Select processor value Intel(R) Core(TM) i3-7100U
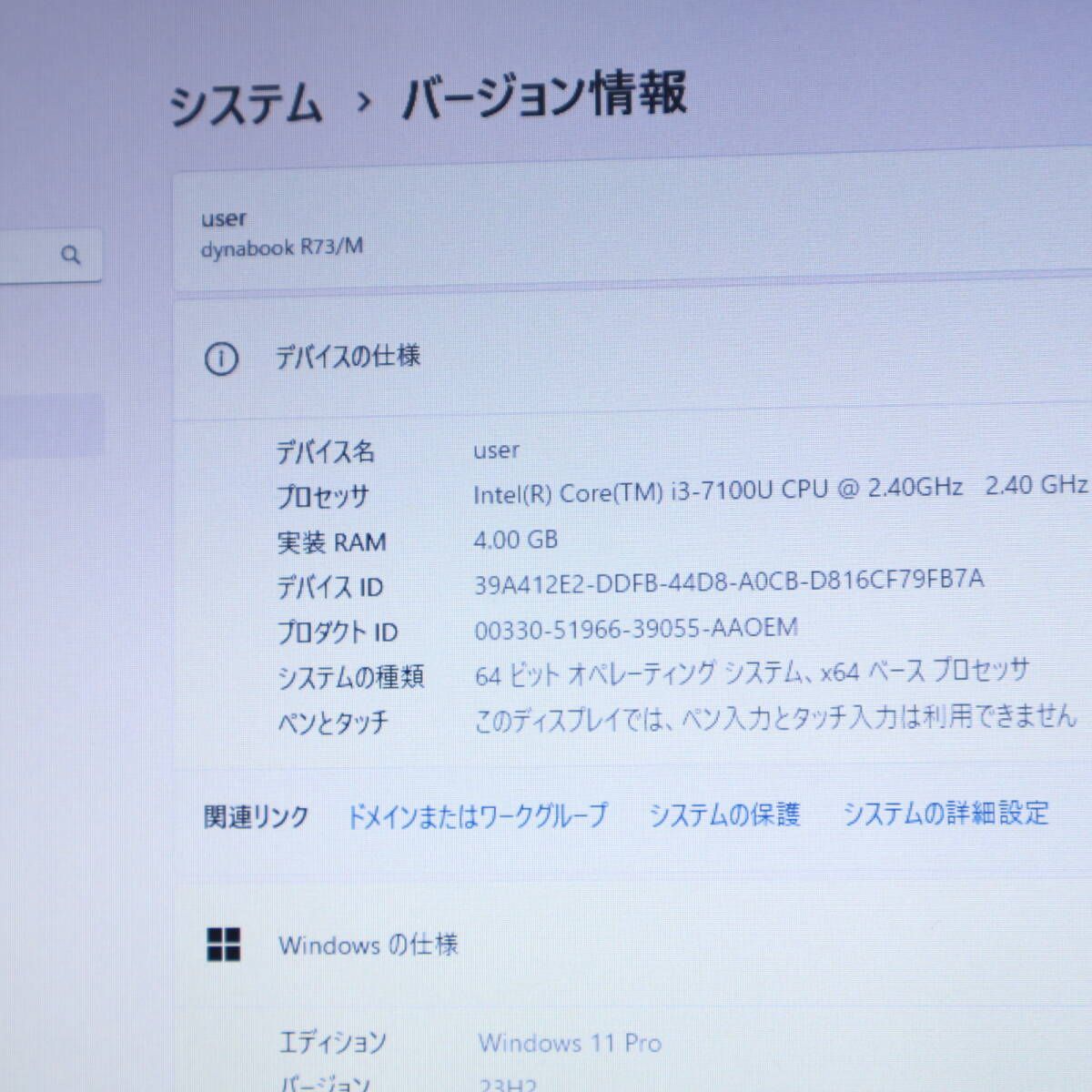This screenshot has height=1092, width=1092. click(x=718, y=490)
